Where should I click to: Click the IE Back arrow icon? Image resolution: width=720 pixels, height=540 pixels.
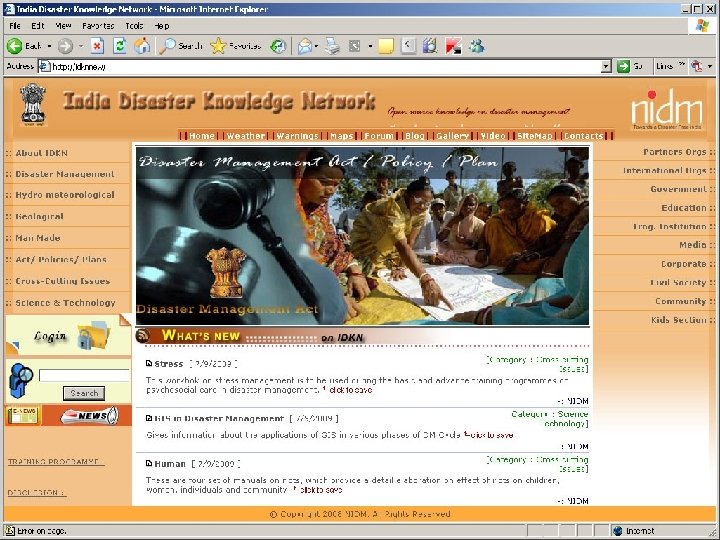point(14,46)
